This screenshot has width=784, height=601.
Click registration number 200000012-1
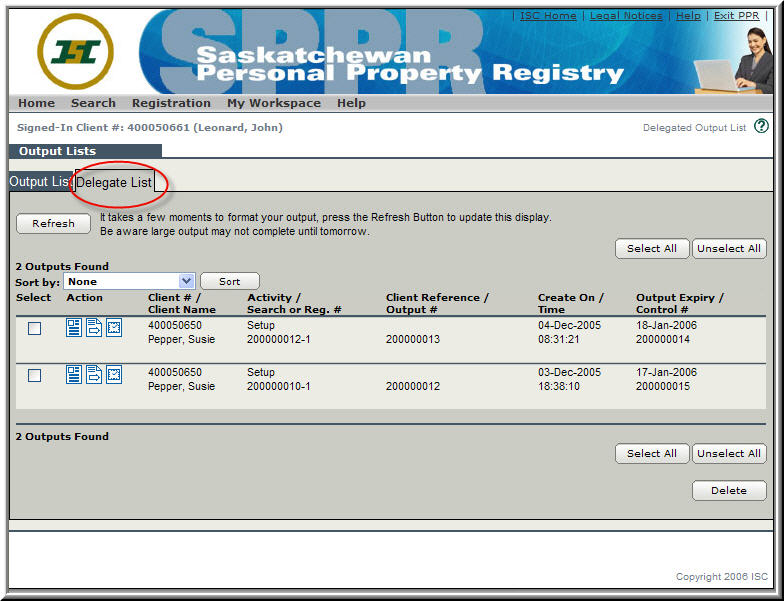click(x=278, y=340)
